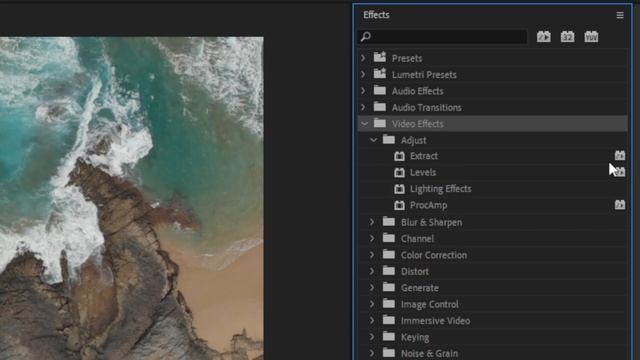The height and width of the screenshot is (360, 640).
Task: Expand the Lumetri Presets folder
Action: (363, 75)
